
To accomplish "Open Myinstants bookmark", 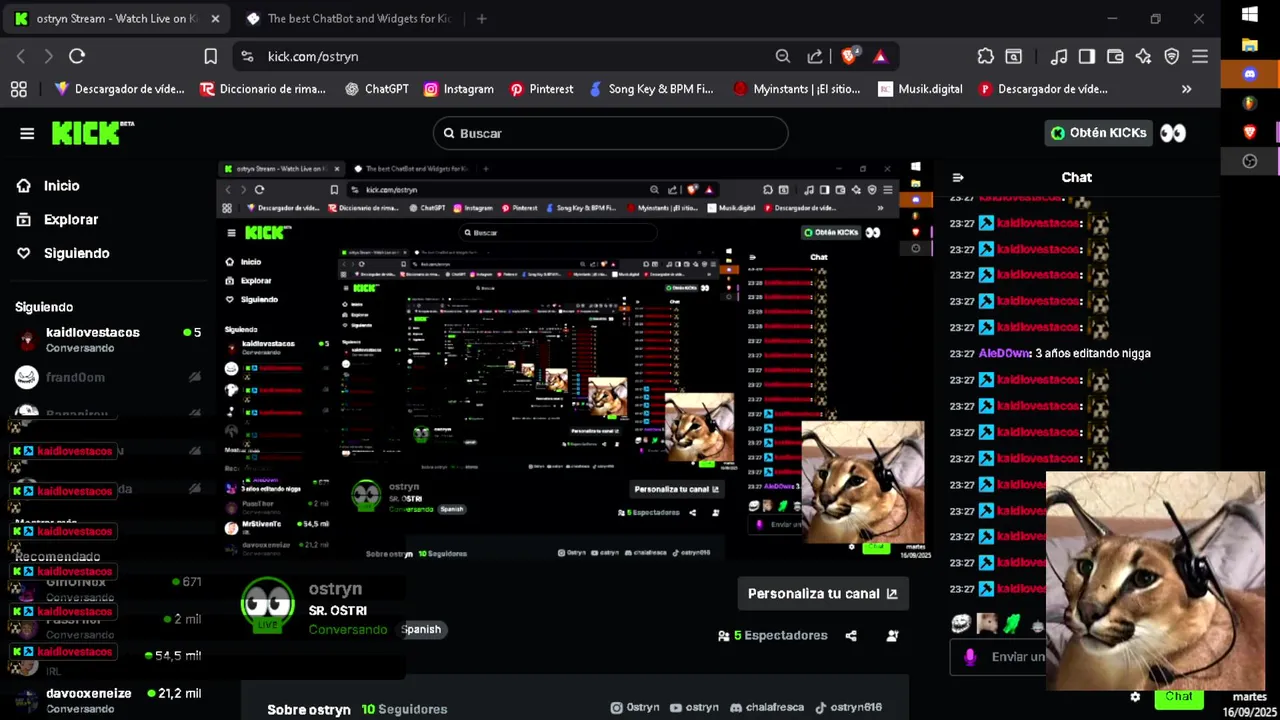I will (797, 89).
